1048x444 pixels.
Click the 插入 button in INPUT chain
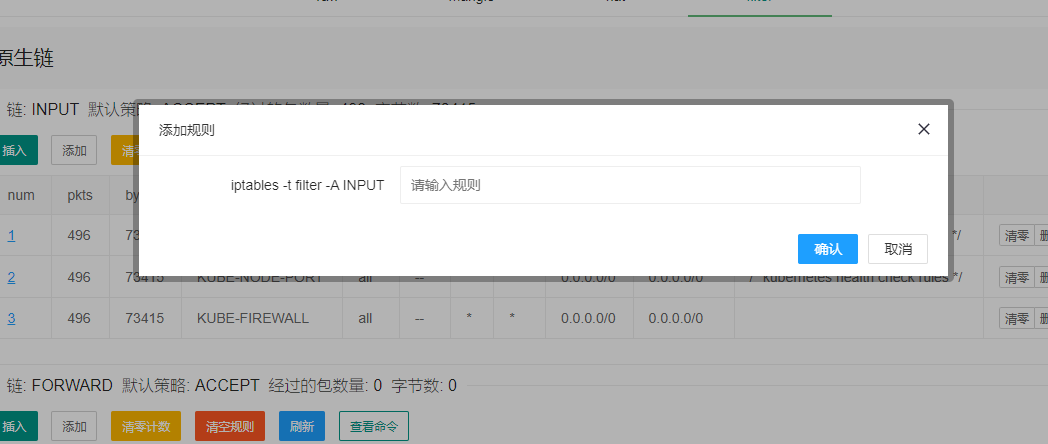click(x=17, y=150)
